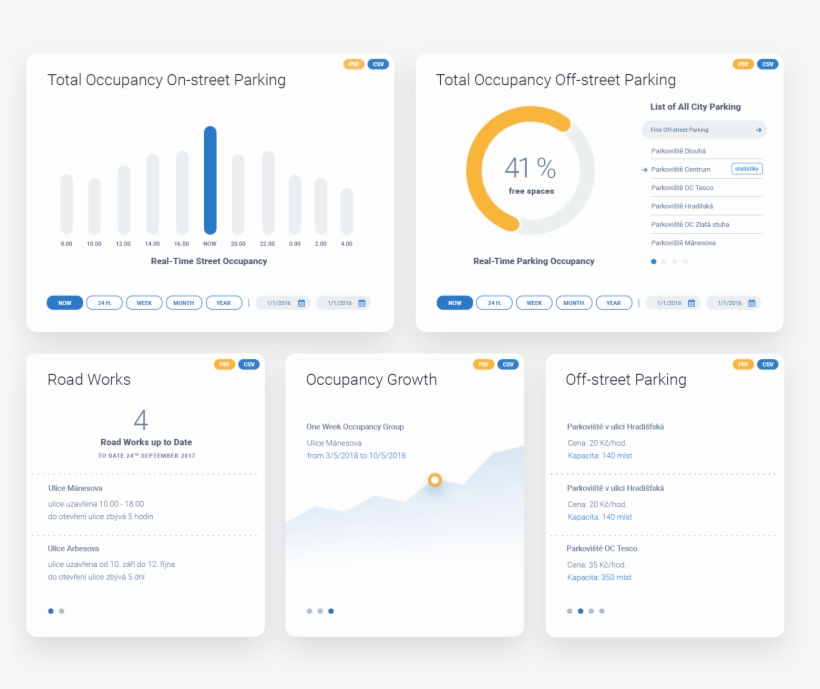Screen dimensions: 820x689
Task: Click statistiky button next to Parkoviště Centrum
Action: point(746,169)
